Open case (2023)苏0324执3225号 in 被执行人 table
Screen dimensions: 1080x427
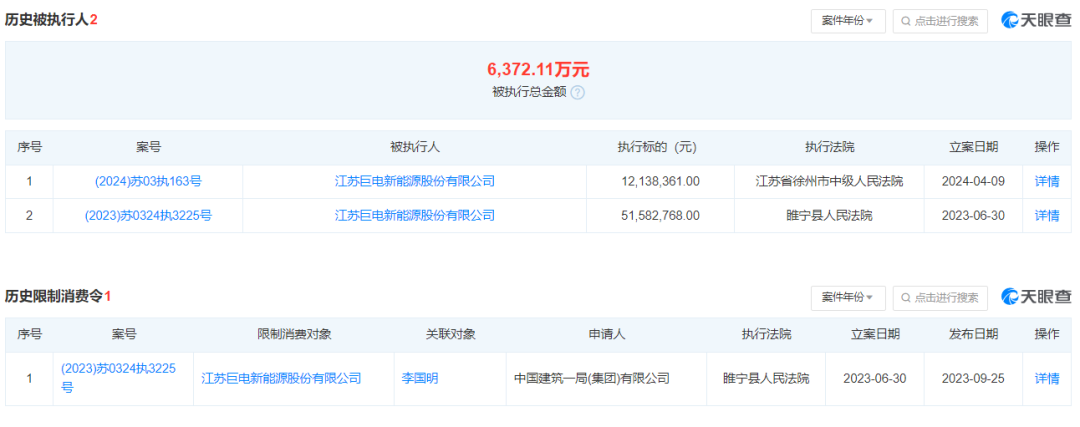coord(148,216)
